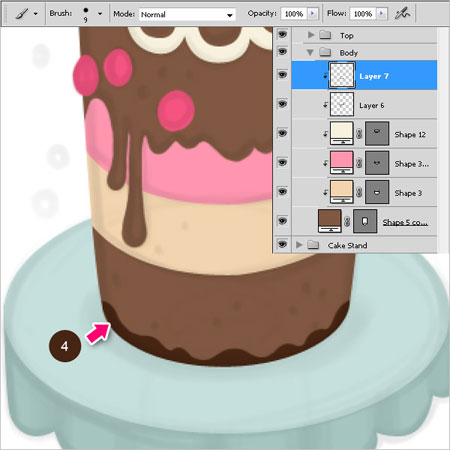Click the brush tip size 9 preview
Image resolution: width=450 pixels, height=450 pixels.
point(86,15)
